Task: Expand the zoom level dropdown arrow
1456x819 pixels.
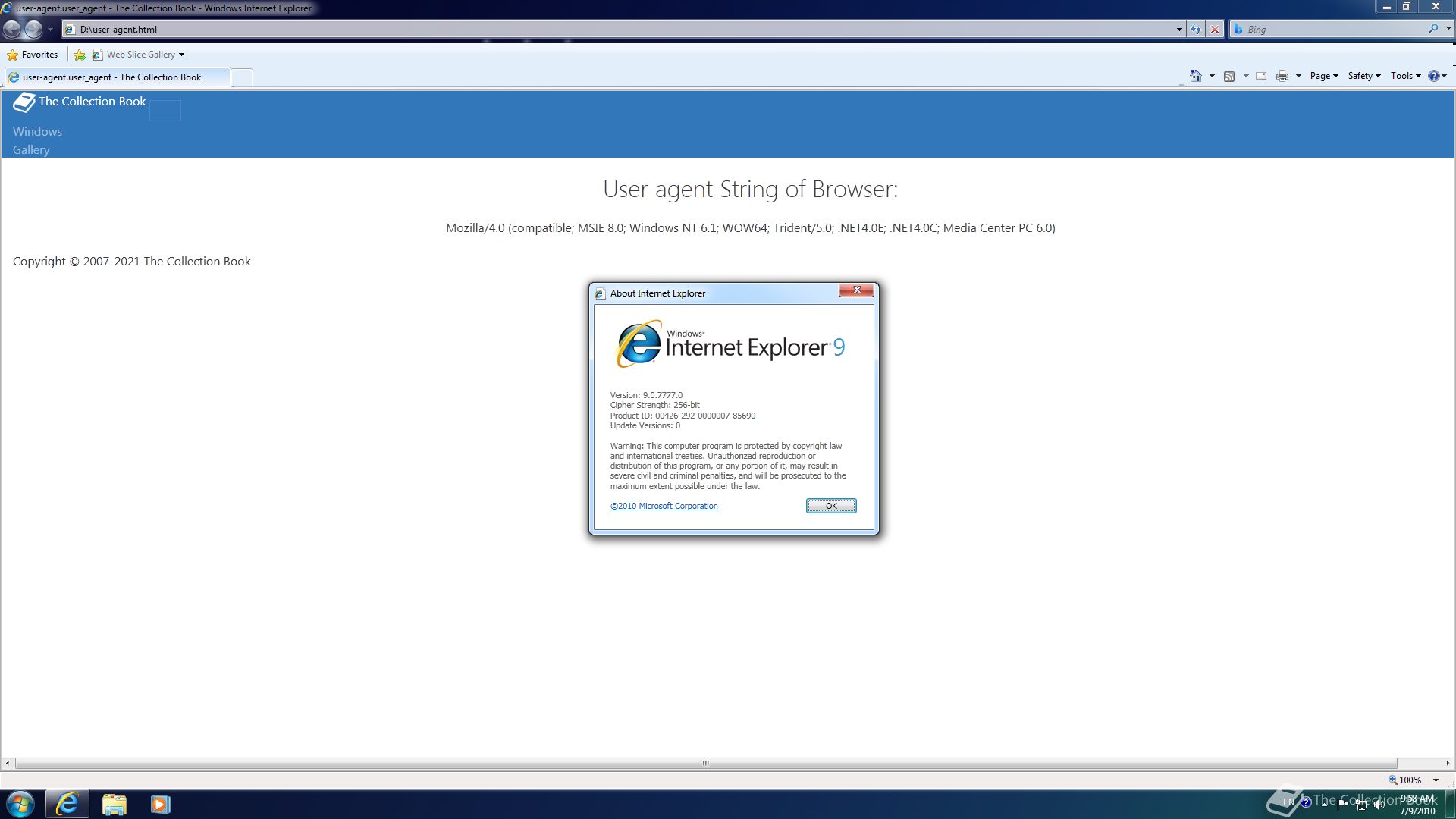Action: click(x=1436, y=780)
